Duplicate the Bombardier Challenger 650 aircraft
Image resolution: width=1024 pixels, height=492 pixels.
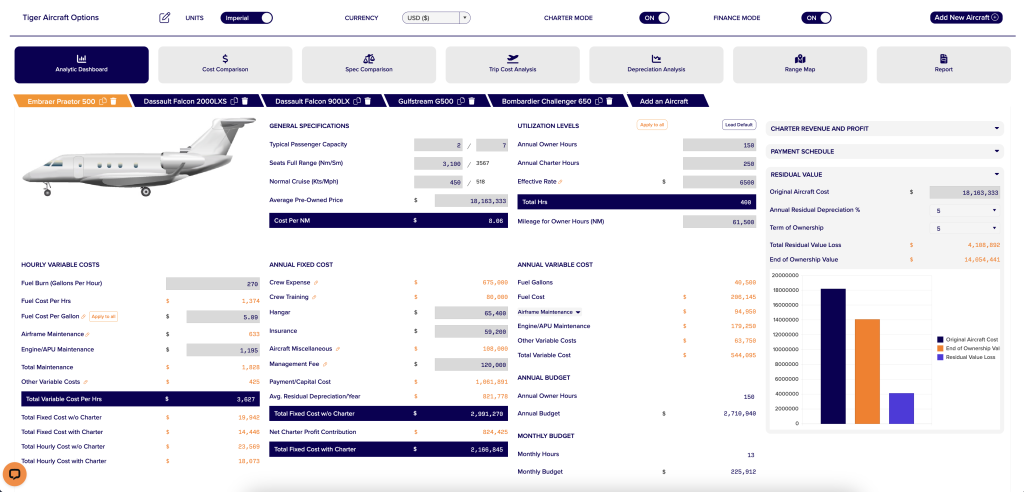point(599,101)
